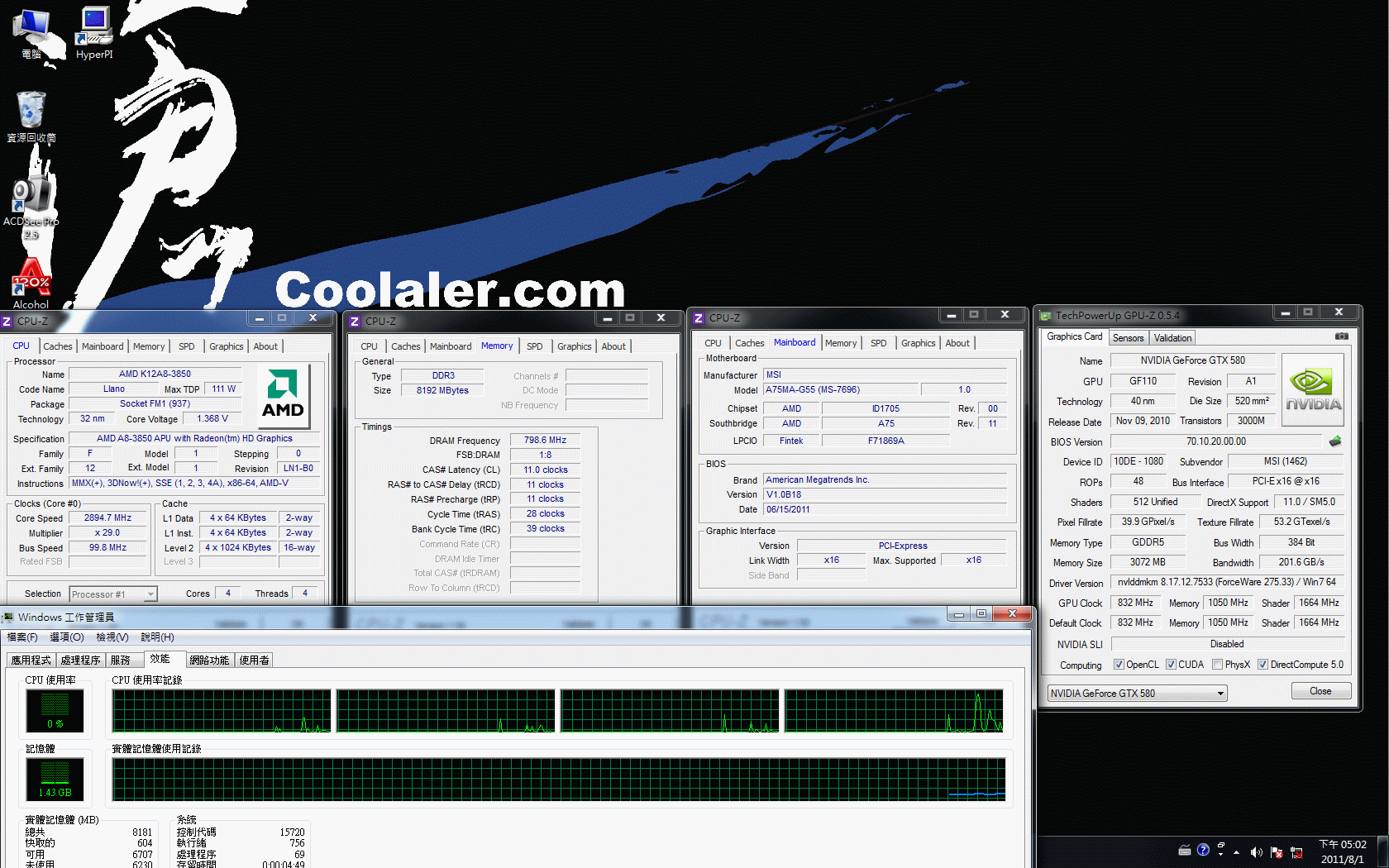The width and height of the screenshot is (1389, 868).
Task: Open the NVIDIA GeForce GTX 580 card dropdown
Action: (1137, 694)
